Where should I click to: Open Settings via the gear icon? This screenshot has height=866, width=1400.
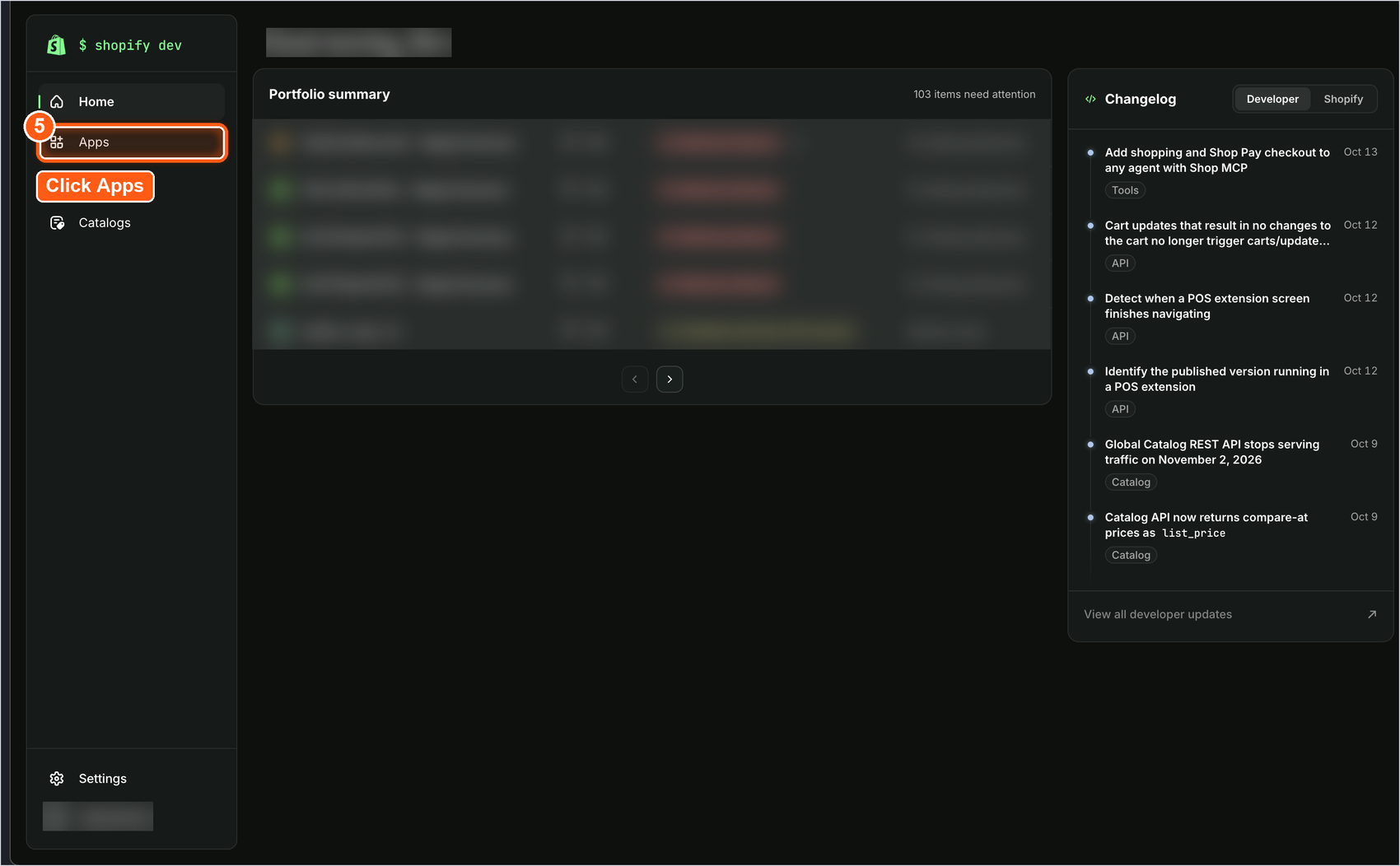[57, 779]
